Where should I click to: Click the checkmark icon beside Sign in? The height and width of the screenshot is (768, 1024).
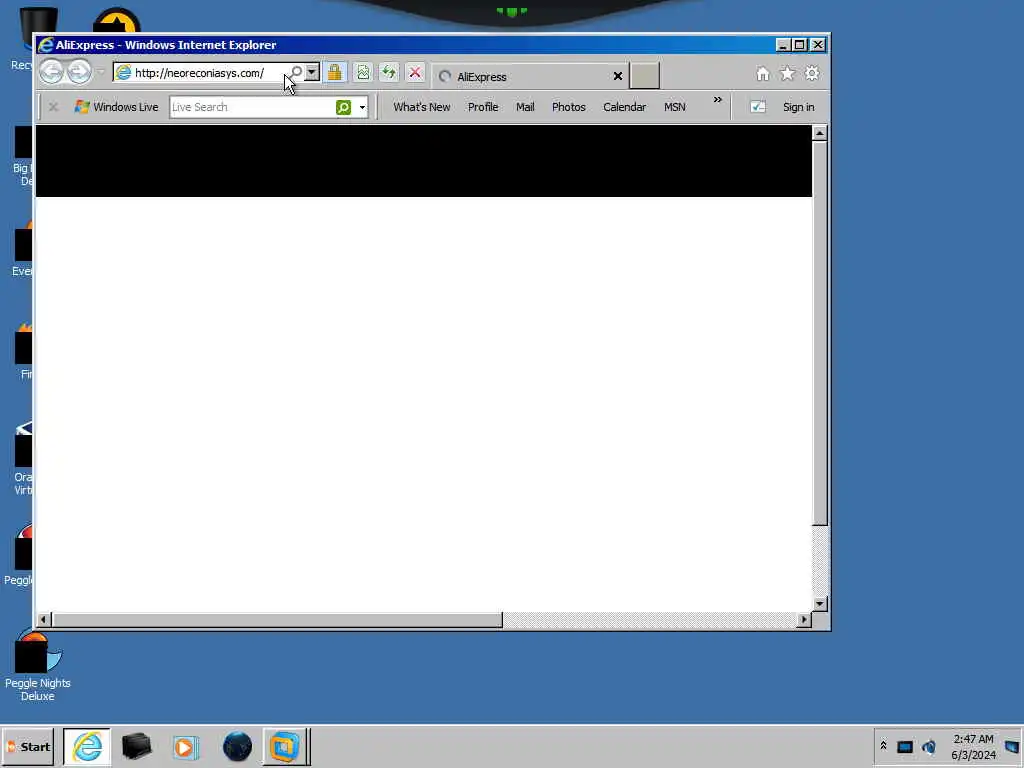click(758, 106)
